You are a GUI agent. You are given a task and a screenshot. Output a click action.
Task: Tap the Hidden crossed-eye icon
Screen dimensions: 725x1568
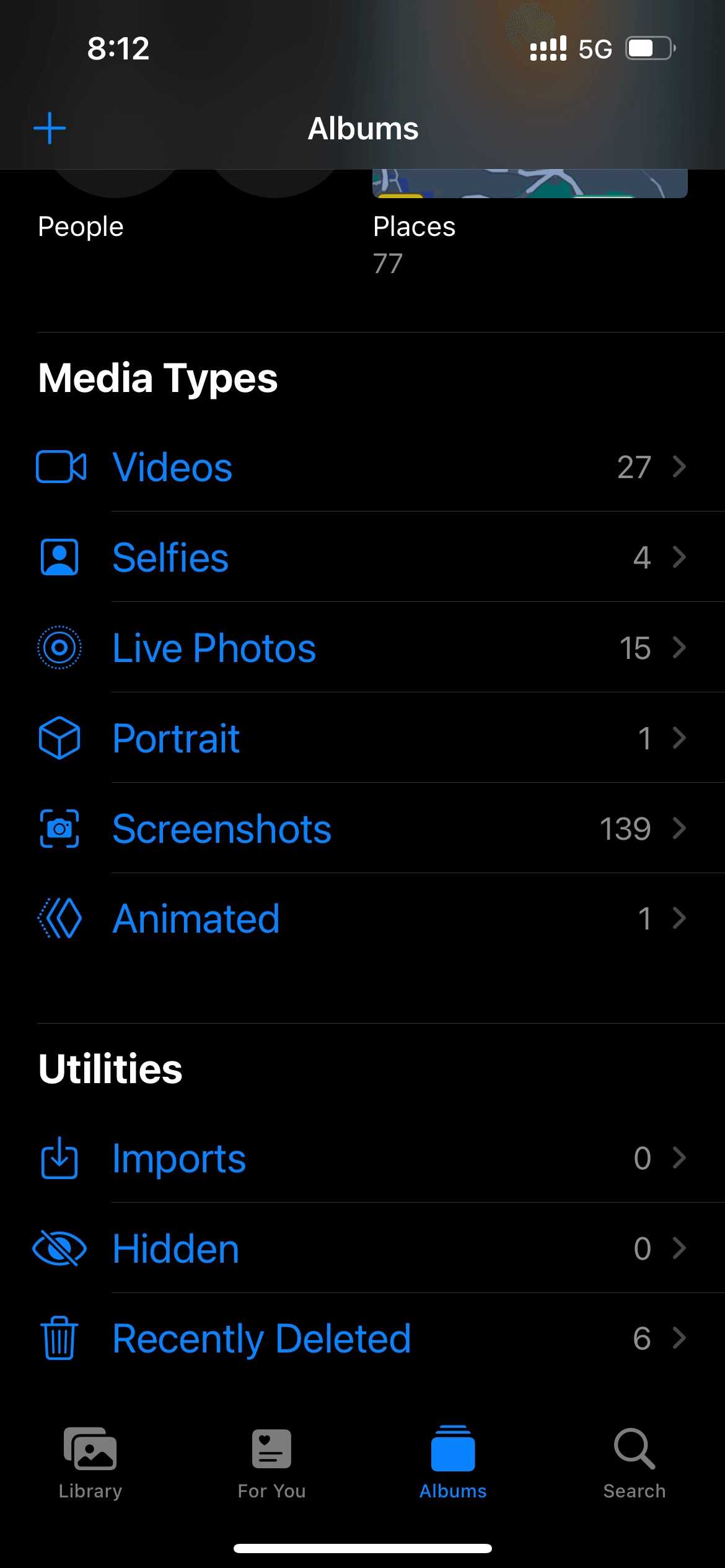click(59, 1248)
